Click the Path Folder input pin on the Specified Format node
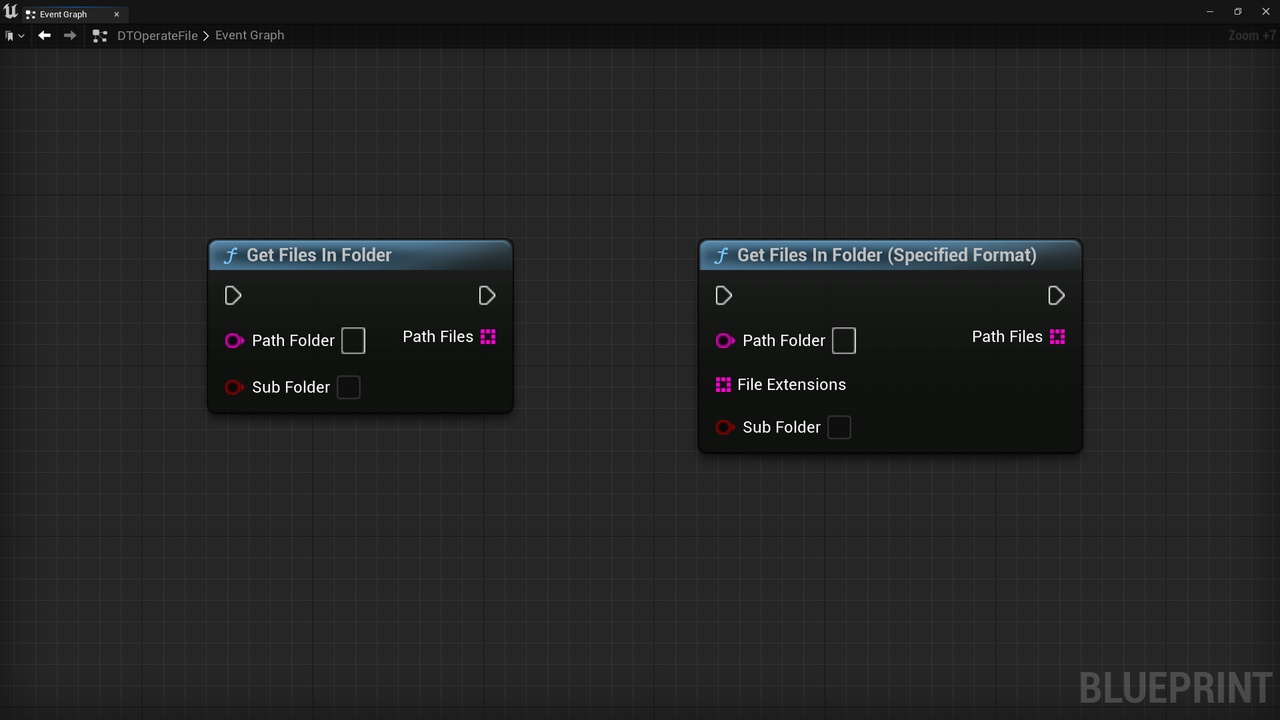 (x=725, y=340)
